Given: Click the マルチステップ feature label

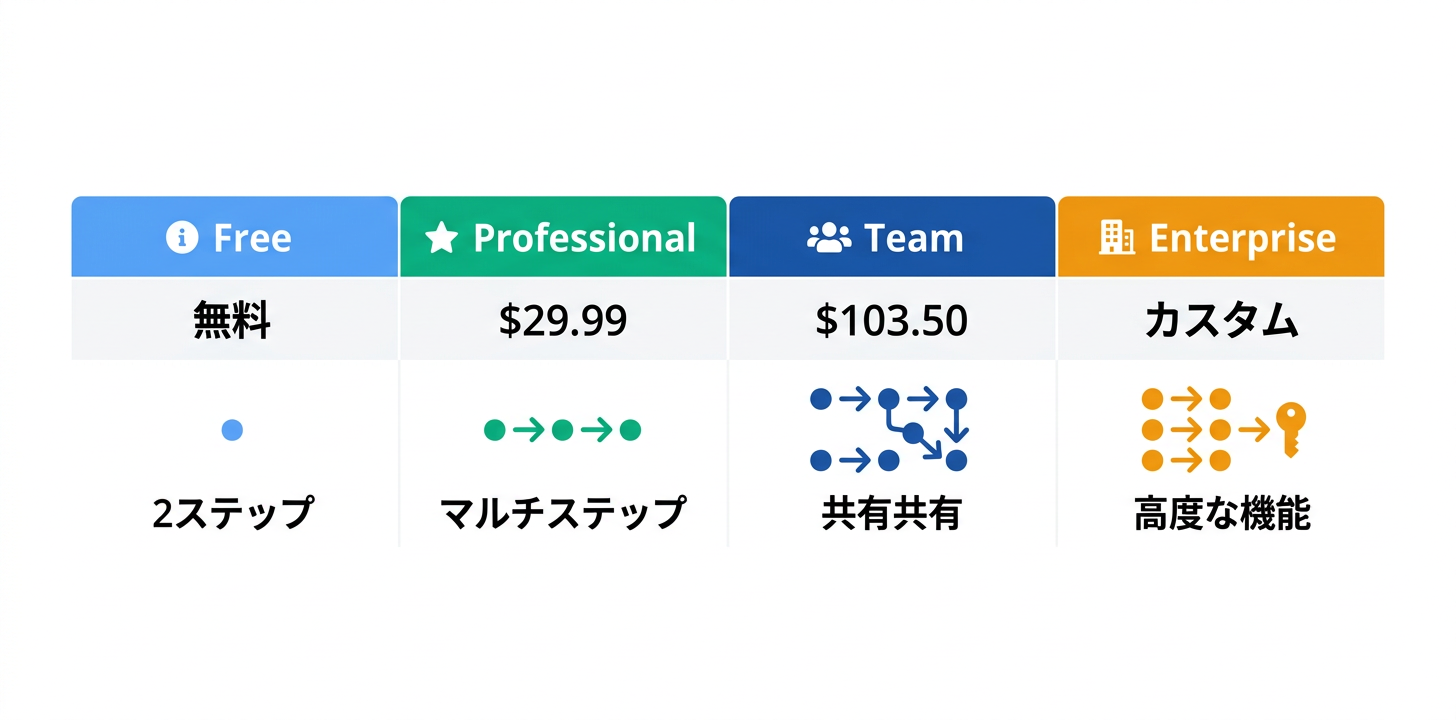Looking at the screenshot, I should pos(562,513).
